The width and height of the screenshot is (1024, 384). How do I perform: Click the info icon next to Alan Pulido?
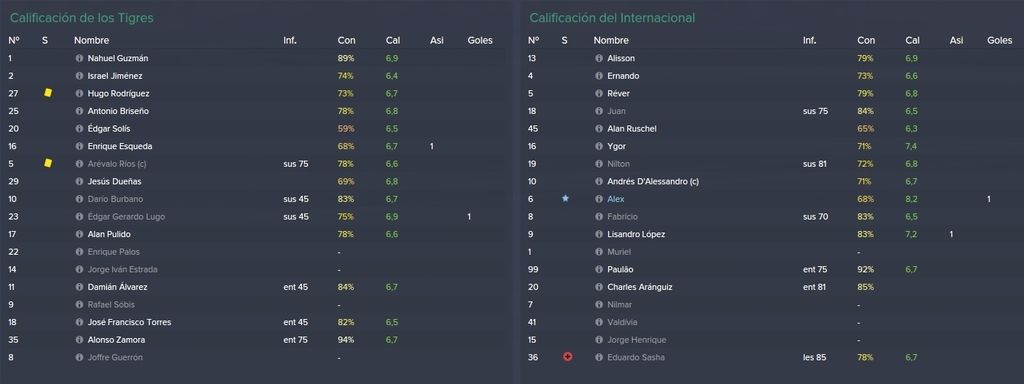(x=80, y=234)
